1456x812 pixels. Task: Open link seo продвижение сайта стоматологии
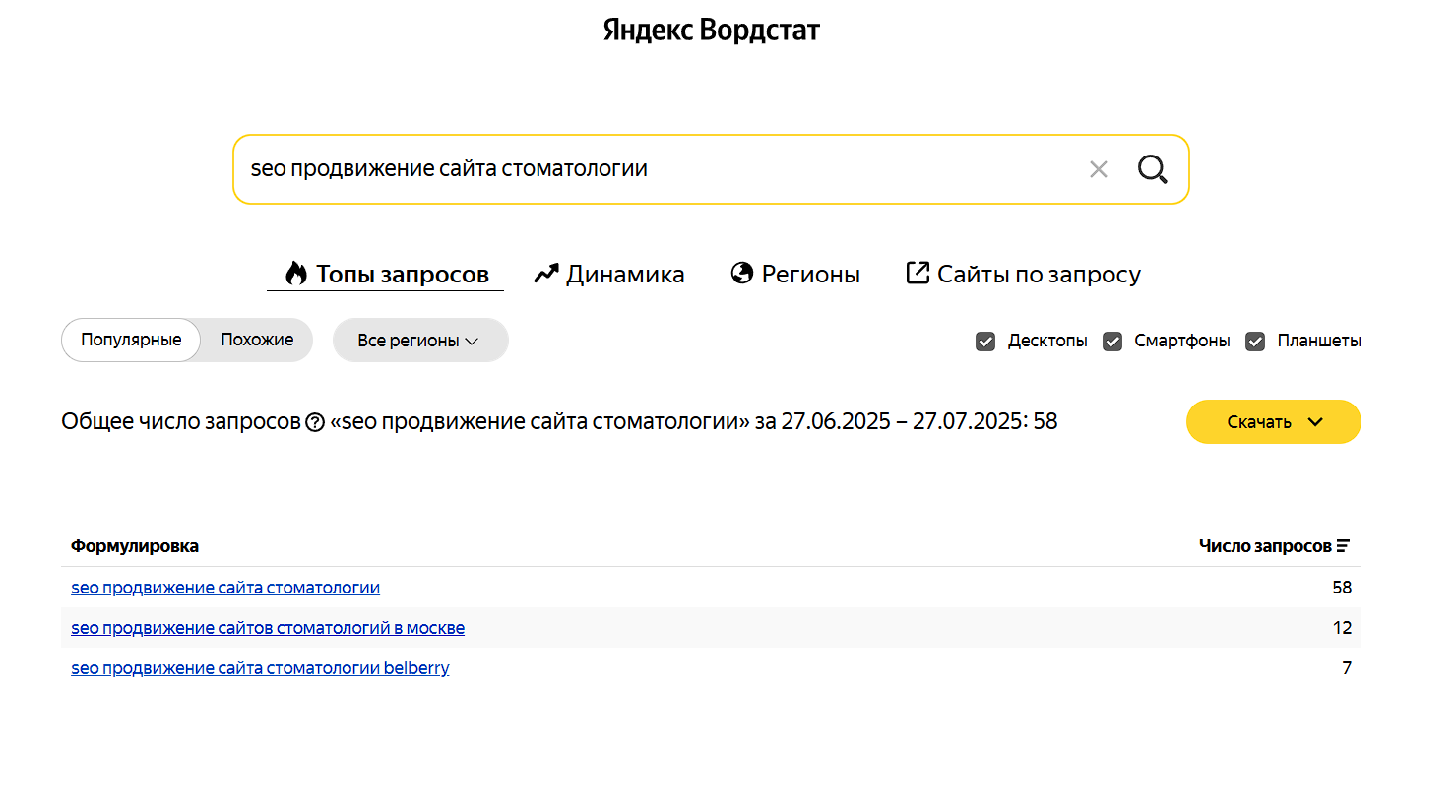[225, 588]
